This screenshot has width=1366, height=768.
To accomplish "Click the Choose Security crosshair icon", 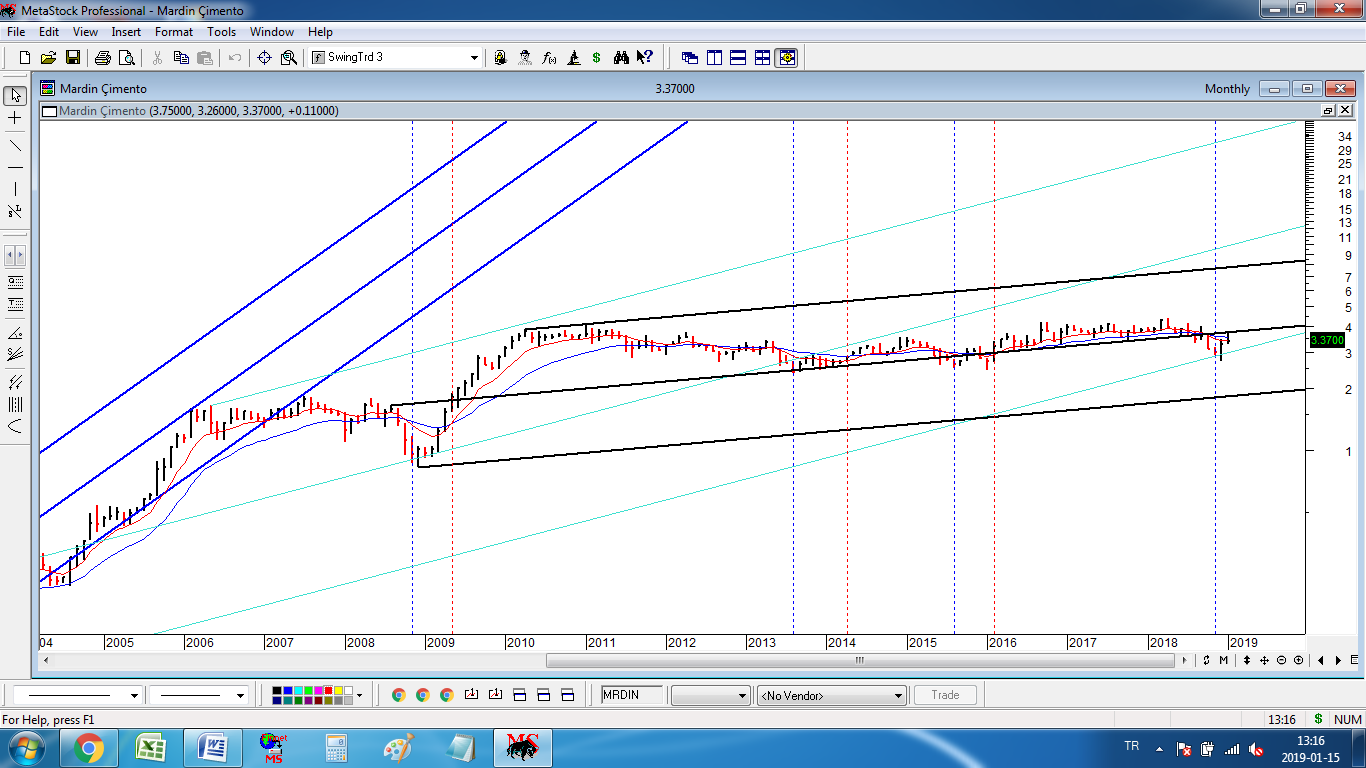I will pos(265,58).
